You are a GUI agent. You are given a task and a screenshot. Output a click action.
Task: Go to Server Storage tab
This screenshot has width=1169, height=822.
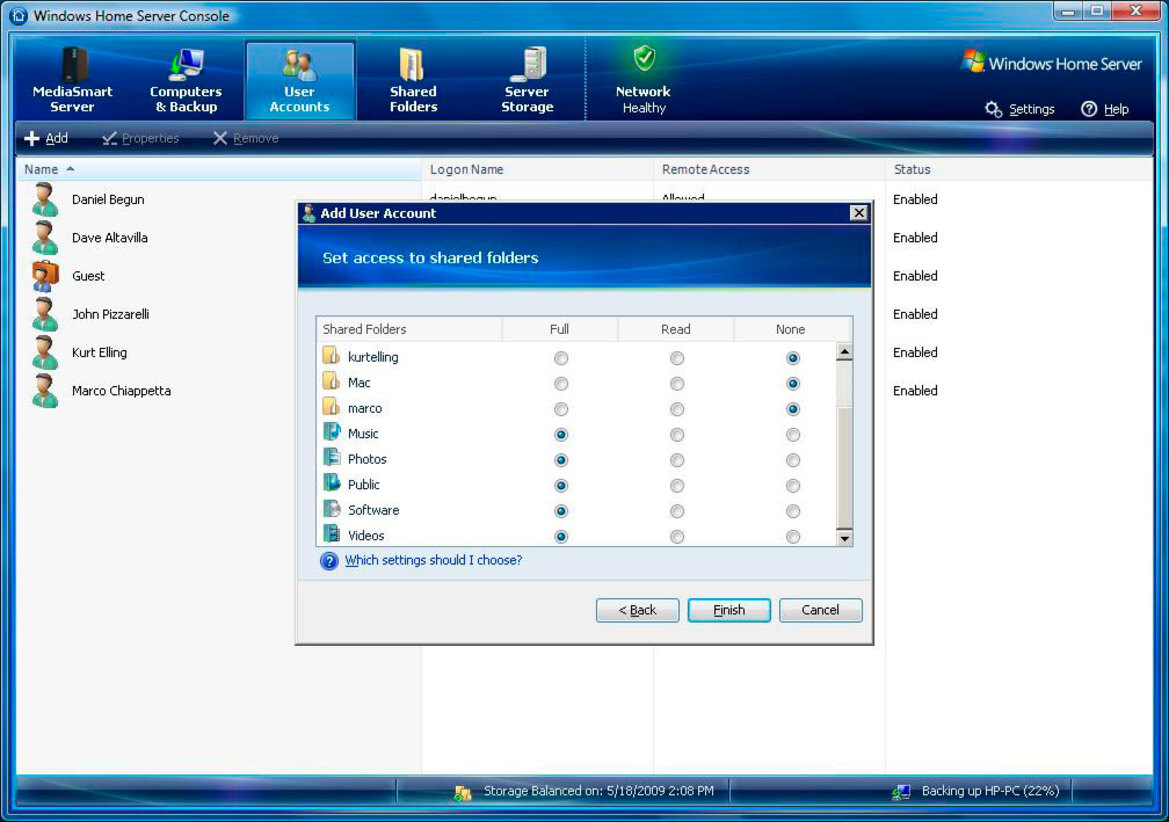click(527, 80)
